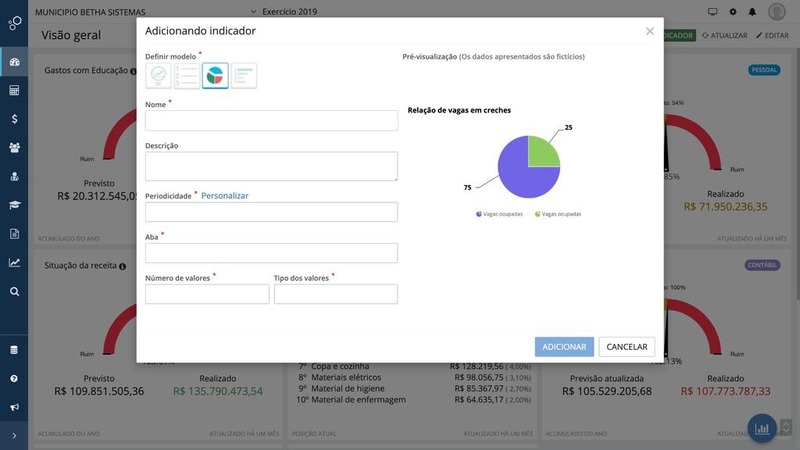Open the calculator section in sidebar
The width and height of the screenshot is (800, 450).
[x=14, y=90]
